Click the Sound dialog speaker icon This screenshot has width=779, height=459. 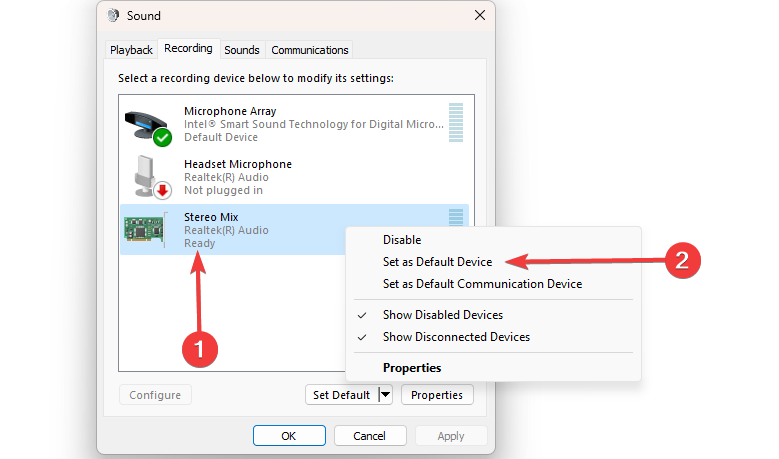point(113,15)
